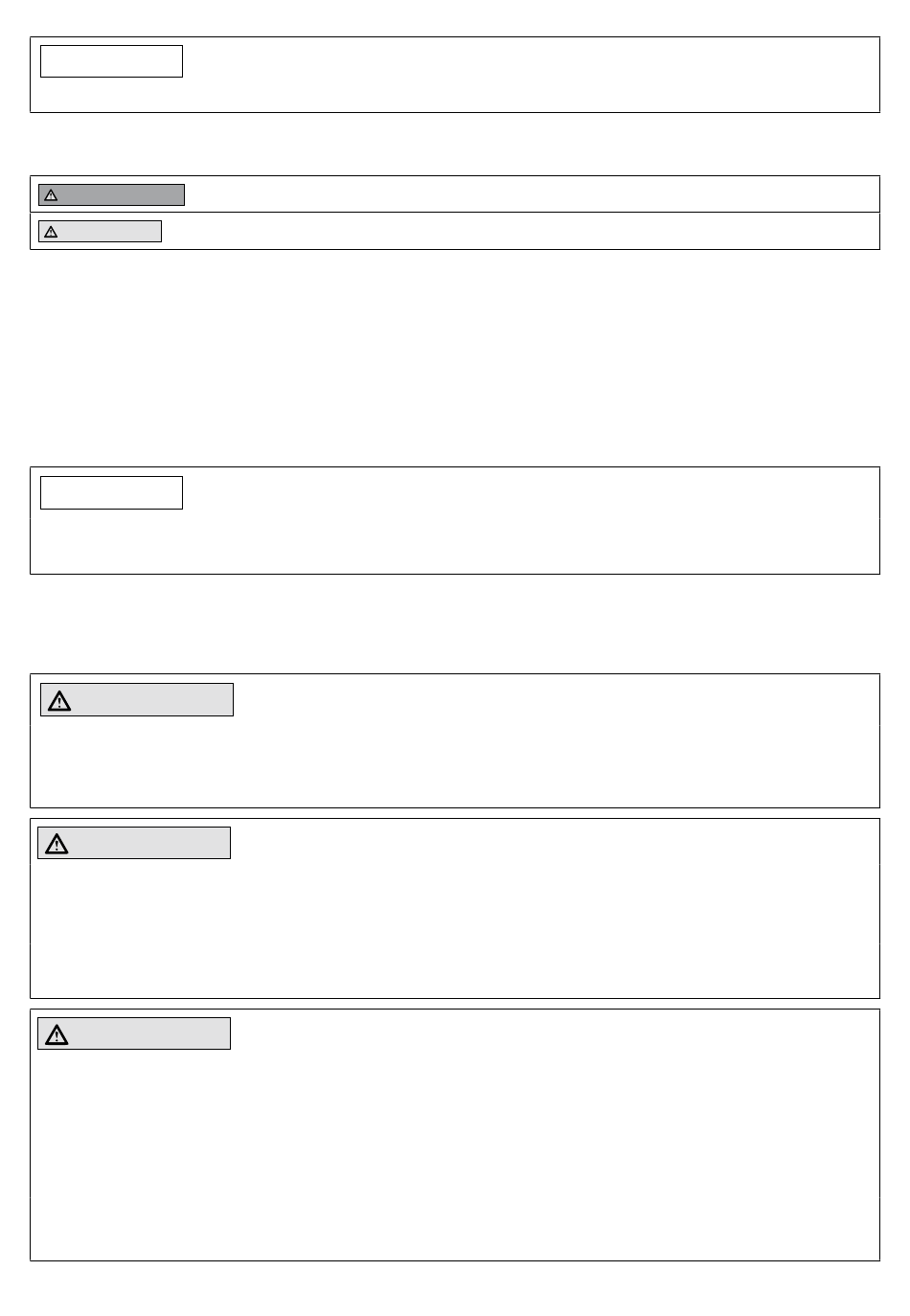Click the blank row area beside the dark gray bar

(527, 194)
